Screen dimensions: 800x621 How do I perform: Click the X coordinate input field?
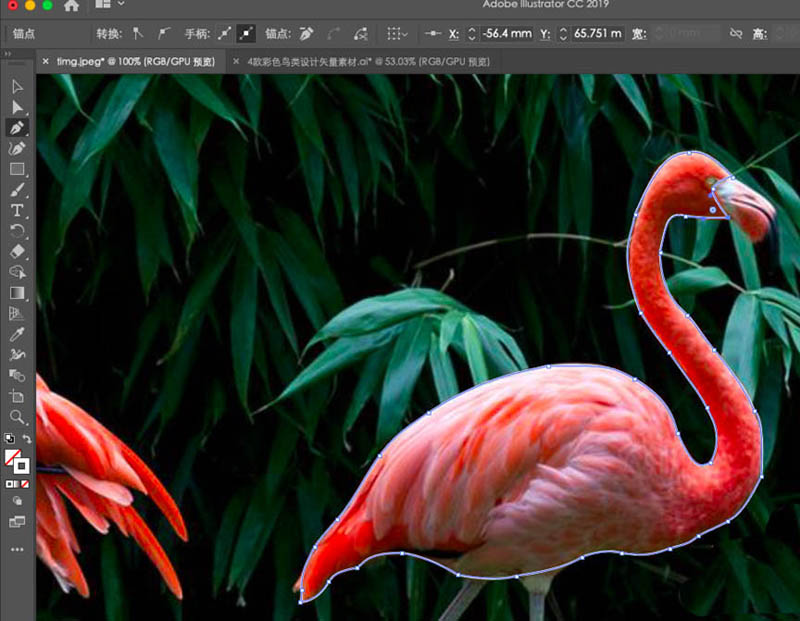tap(507, 33)
